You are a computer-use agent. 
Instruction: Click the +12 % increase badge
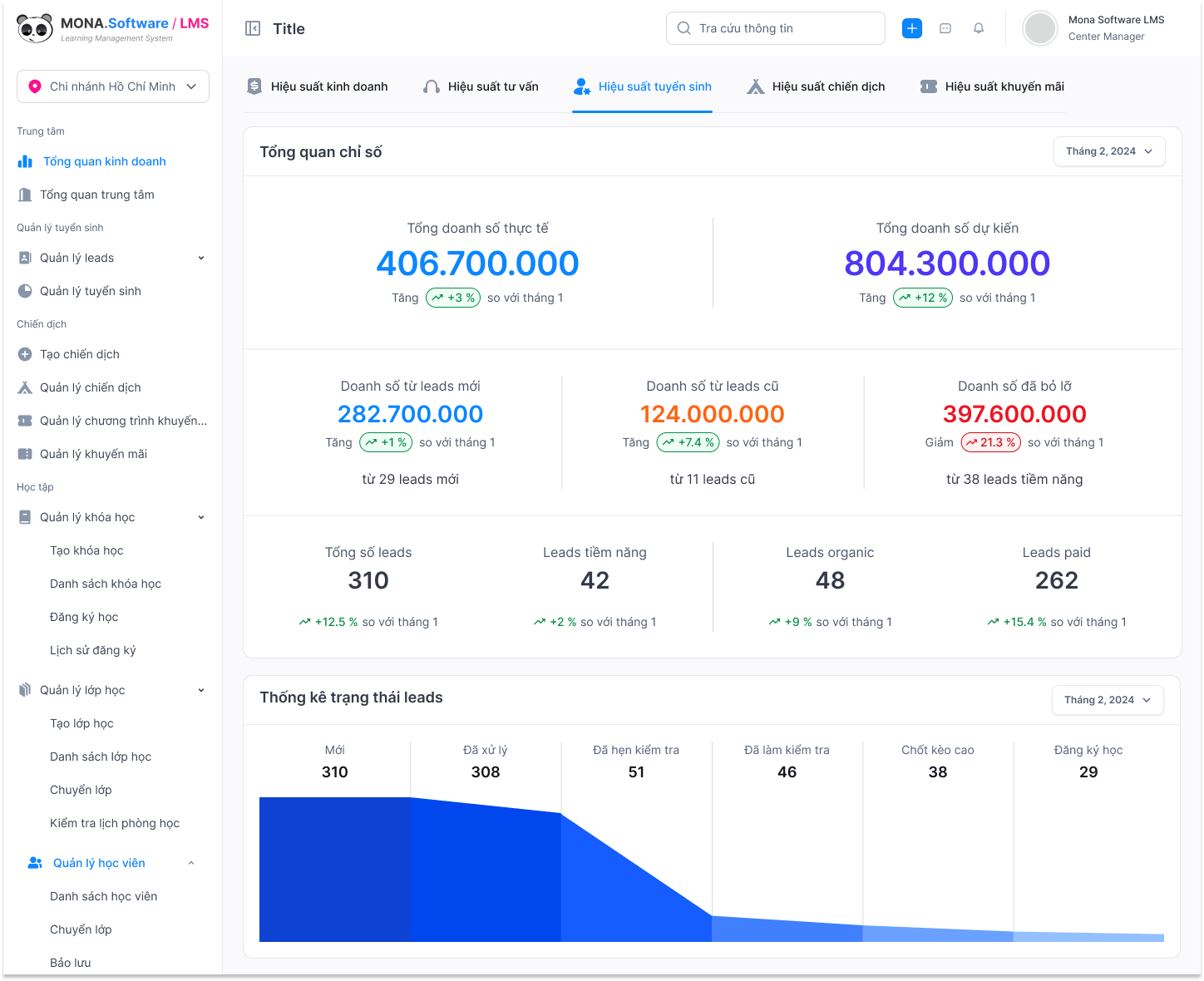pyautogui.click(x=923, y=298)
